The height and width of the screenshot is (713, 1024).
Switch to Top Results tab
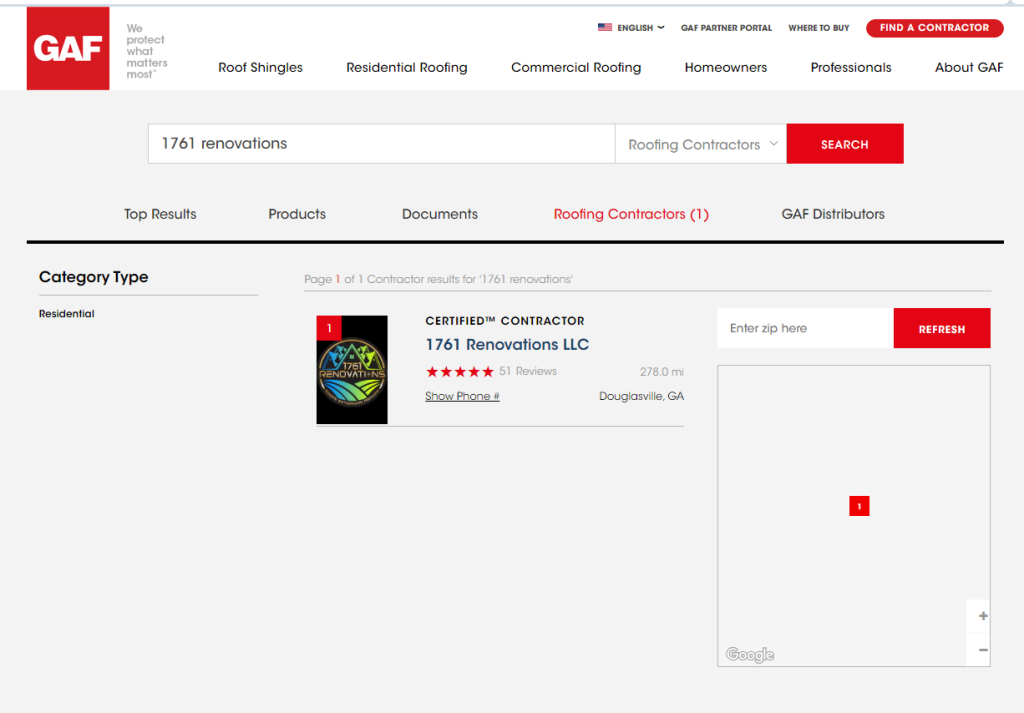coord(160,214)
